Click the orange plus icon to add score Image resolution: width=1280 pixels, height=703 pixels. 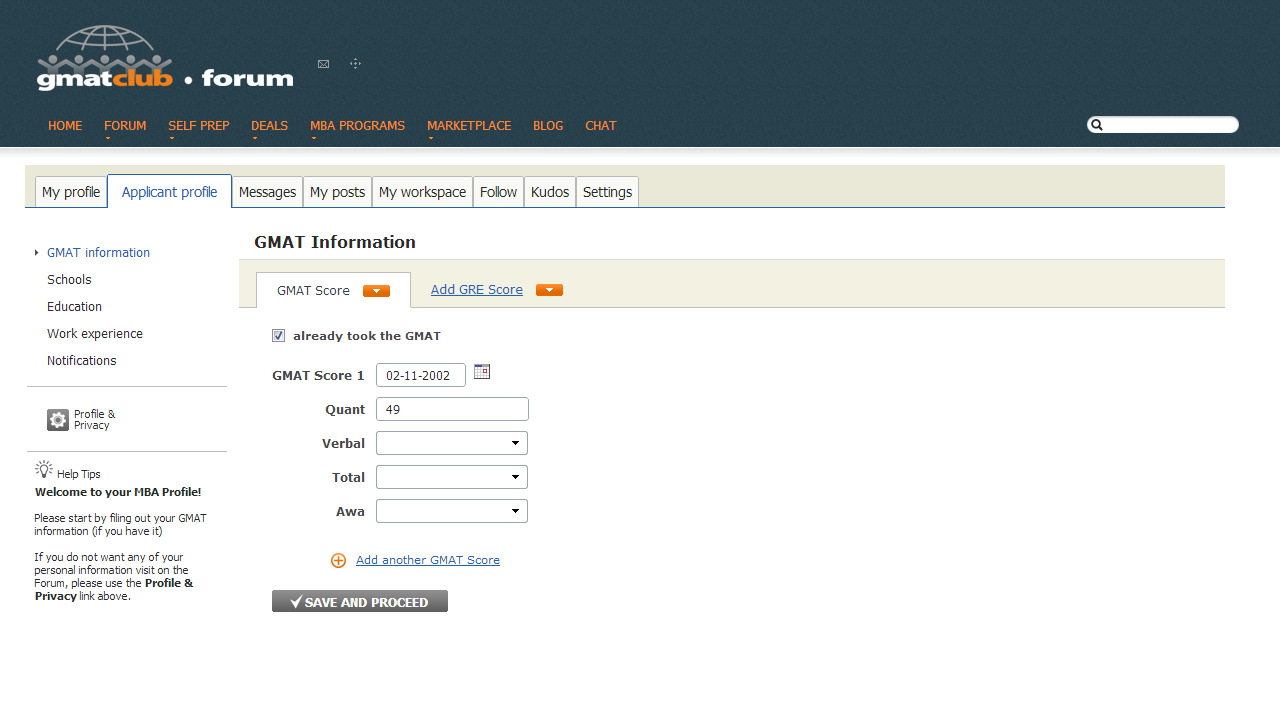[x=338, y=561]
